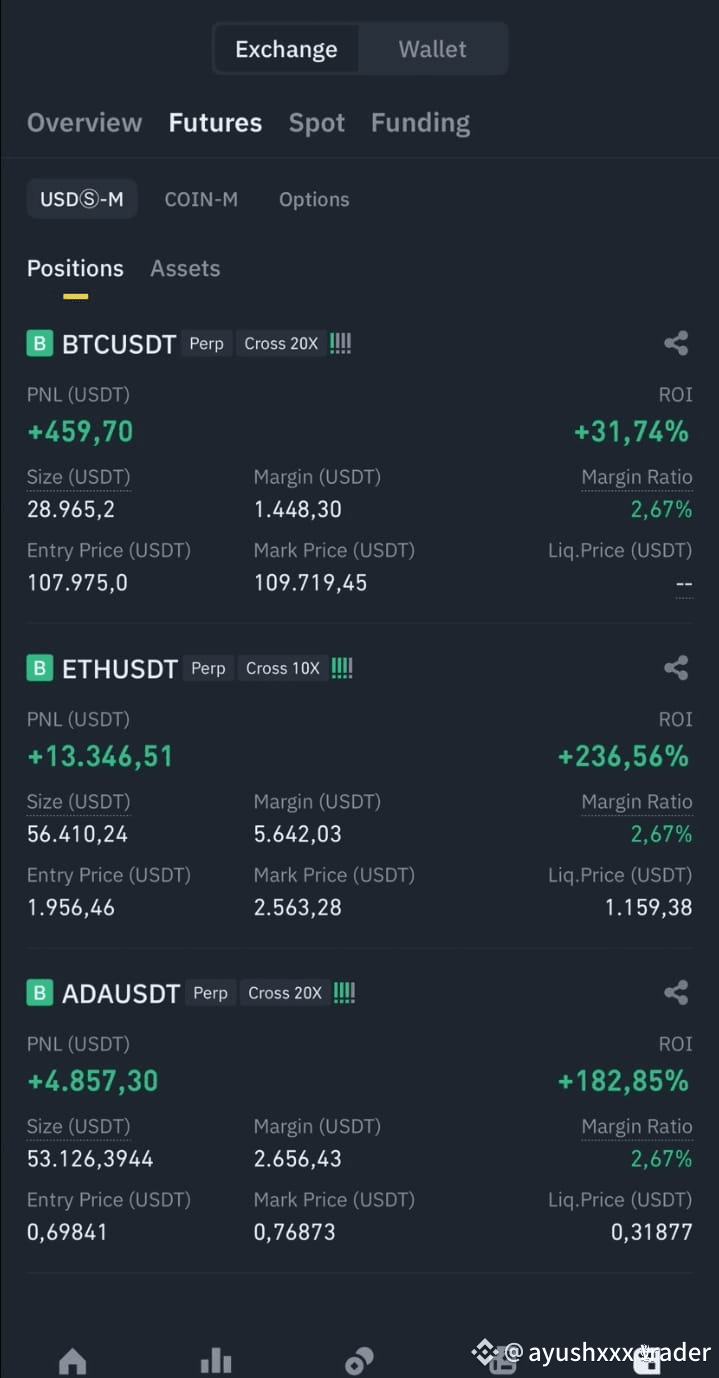
Task: Select the USDⓈ-M market type
Action: 82,199
